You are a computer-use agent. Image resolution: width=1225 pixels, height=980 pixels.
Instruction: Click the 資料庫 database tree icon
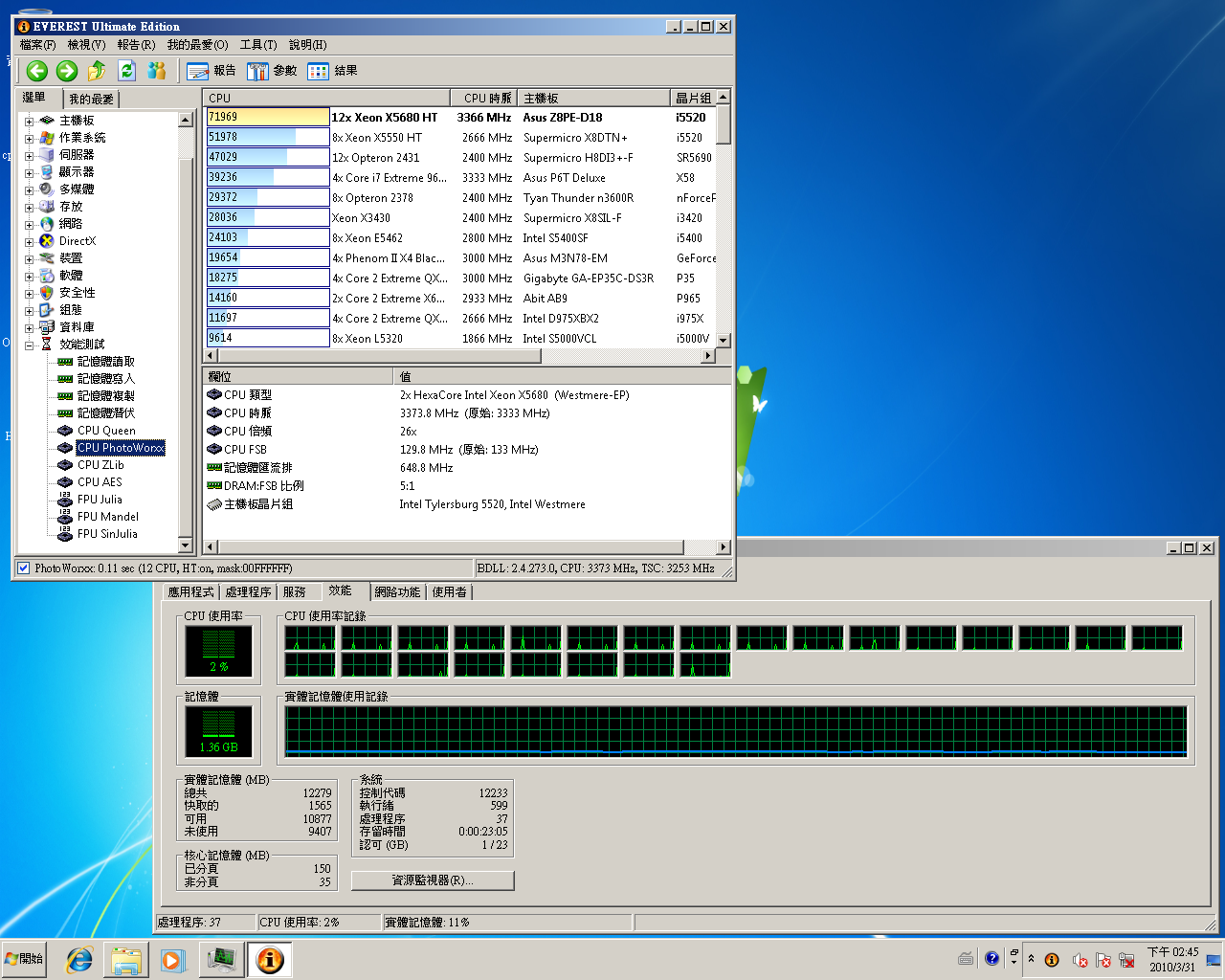47,327
